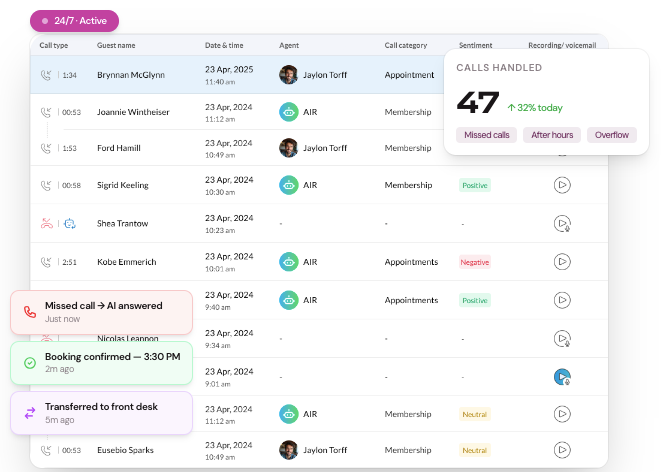
Task: Click the incoming call icon for Brynnan McGlynn
Action: point(46,75)
